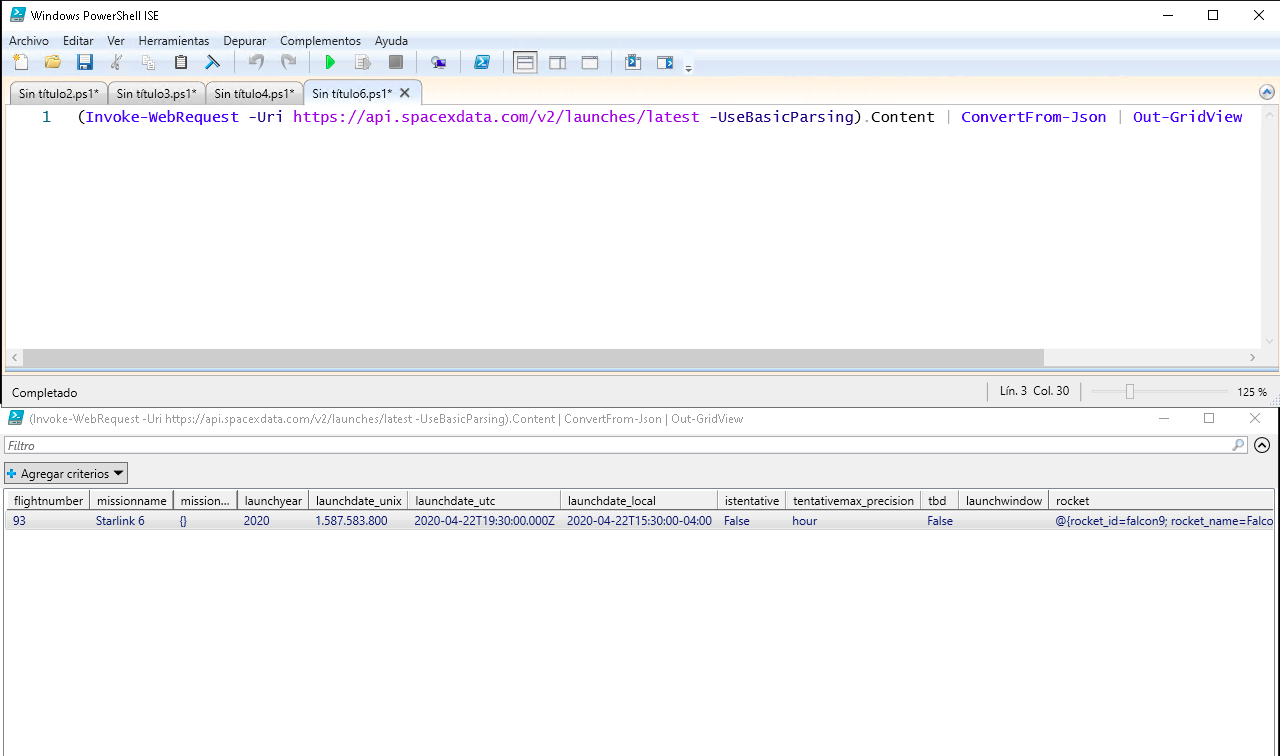Show script pane on top layout
The width and height of the screenshot is (1280, 756).
[525, 63]
